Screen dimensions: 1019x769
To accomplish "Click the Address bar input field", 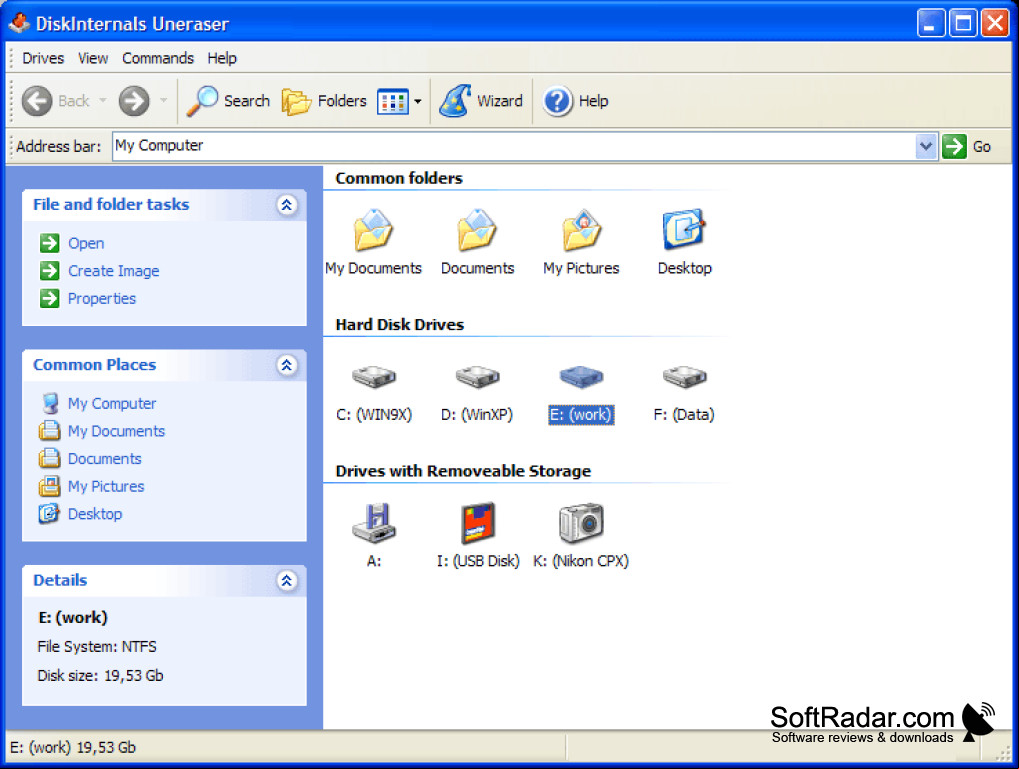I will point(513,146).
